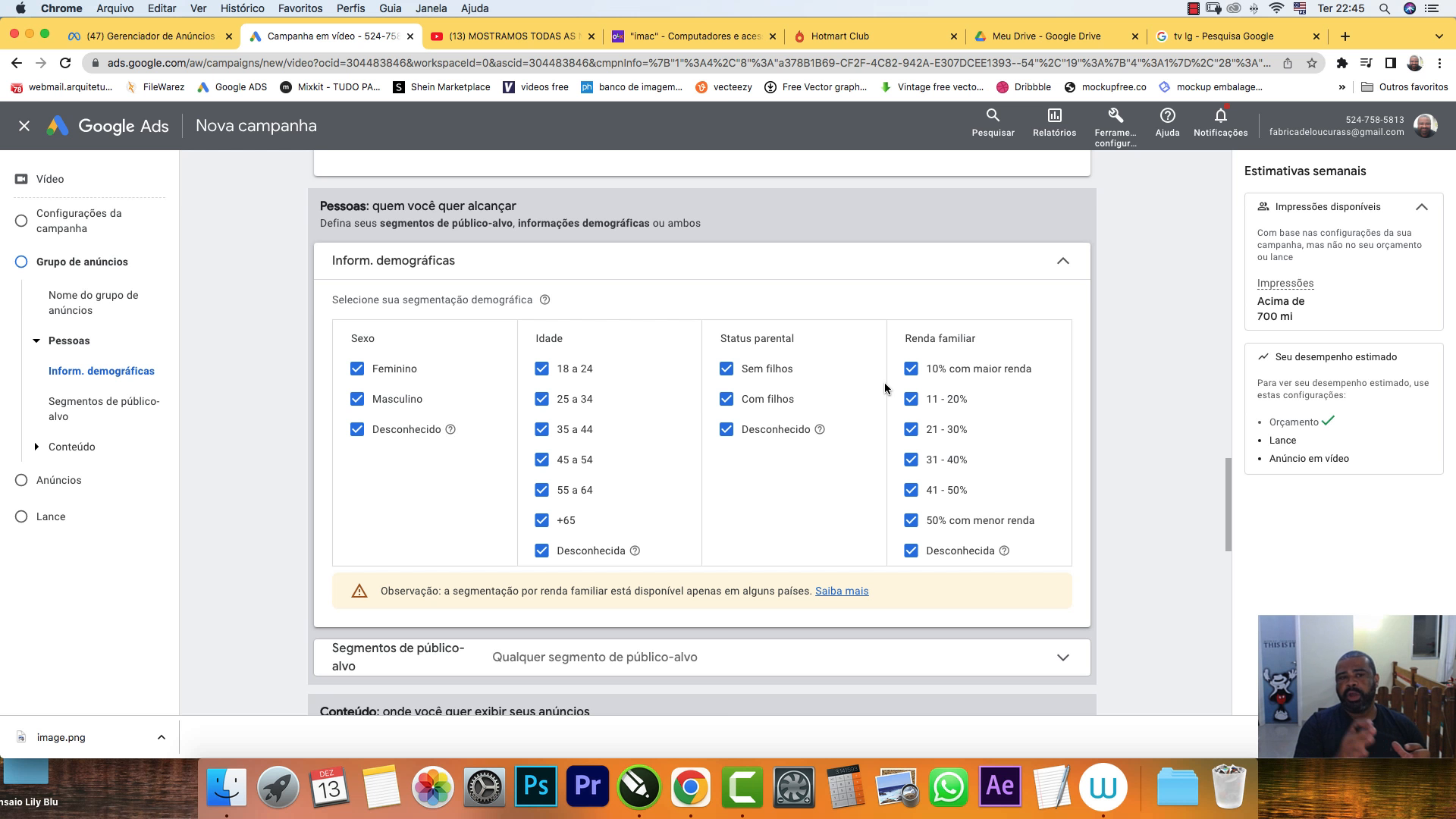This screenshot has height=819, width=1456.
Task: Open Ferramentas e configurações wrench icon
Action: (x=1115, y=116)
